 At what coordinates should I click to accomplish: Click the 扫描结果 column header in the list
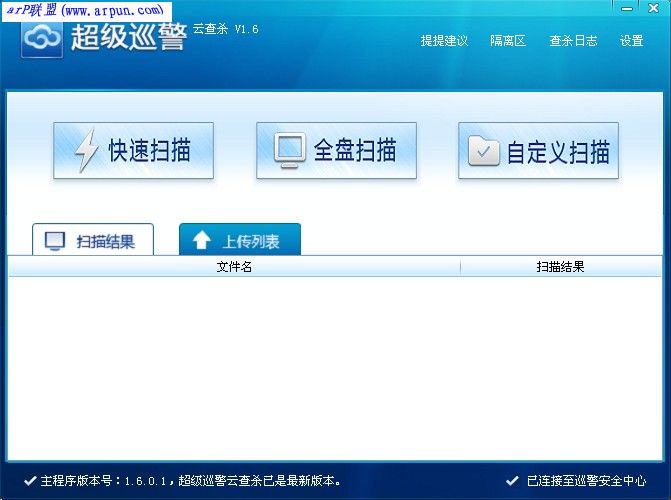(x=560, y=267)
